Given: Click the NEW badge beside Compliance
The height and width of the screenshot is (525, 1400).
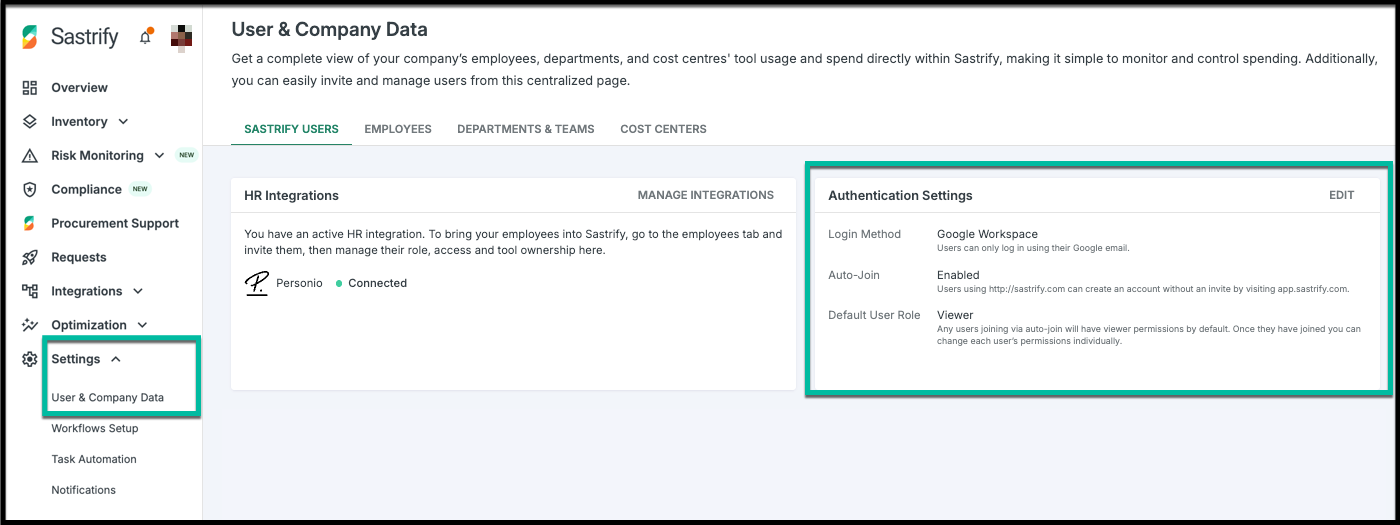Looking at the screenshot, I should [140, 190].
